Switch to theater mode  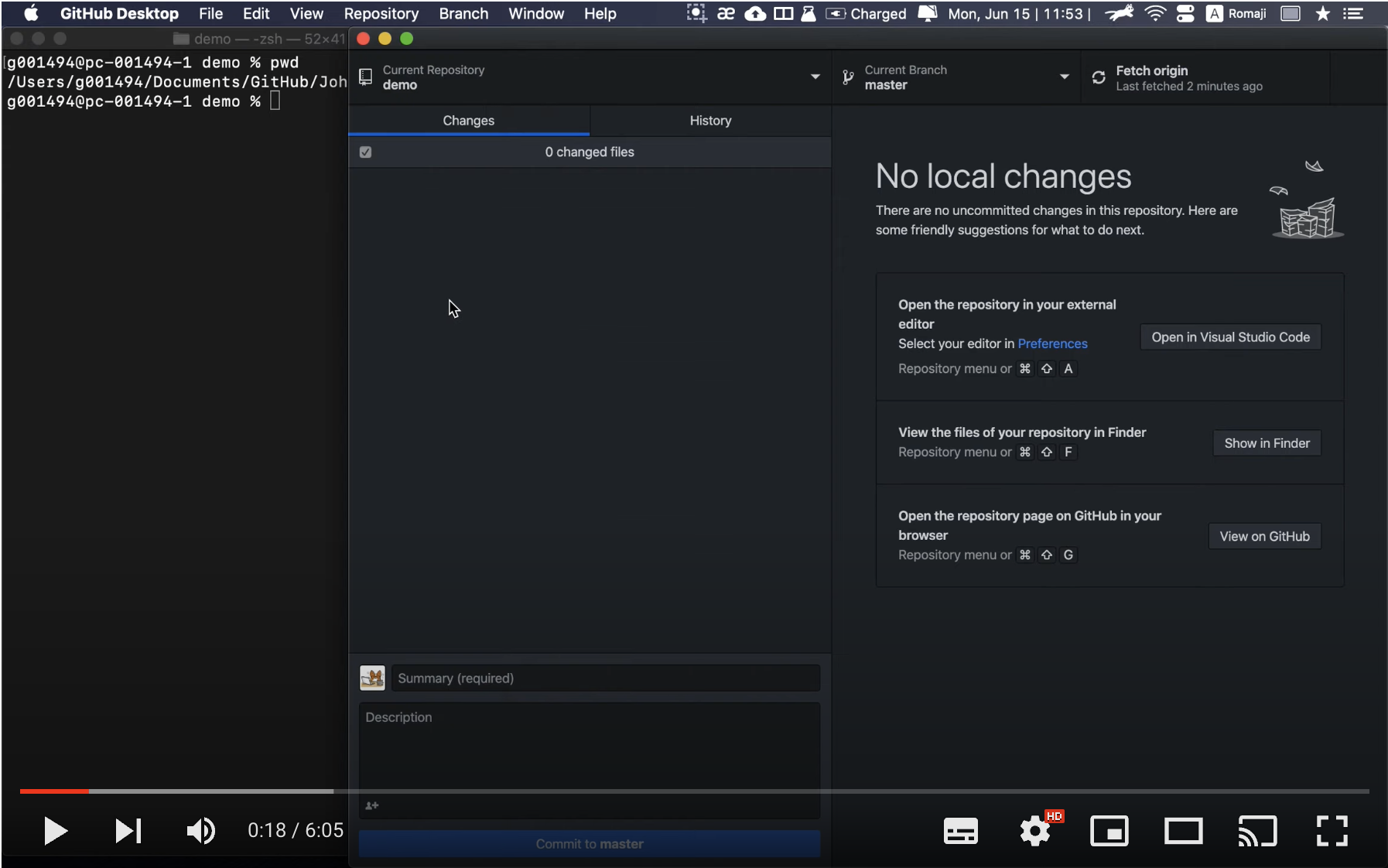(1184, 831)
